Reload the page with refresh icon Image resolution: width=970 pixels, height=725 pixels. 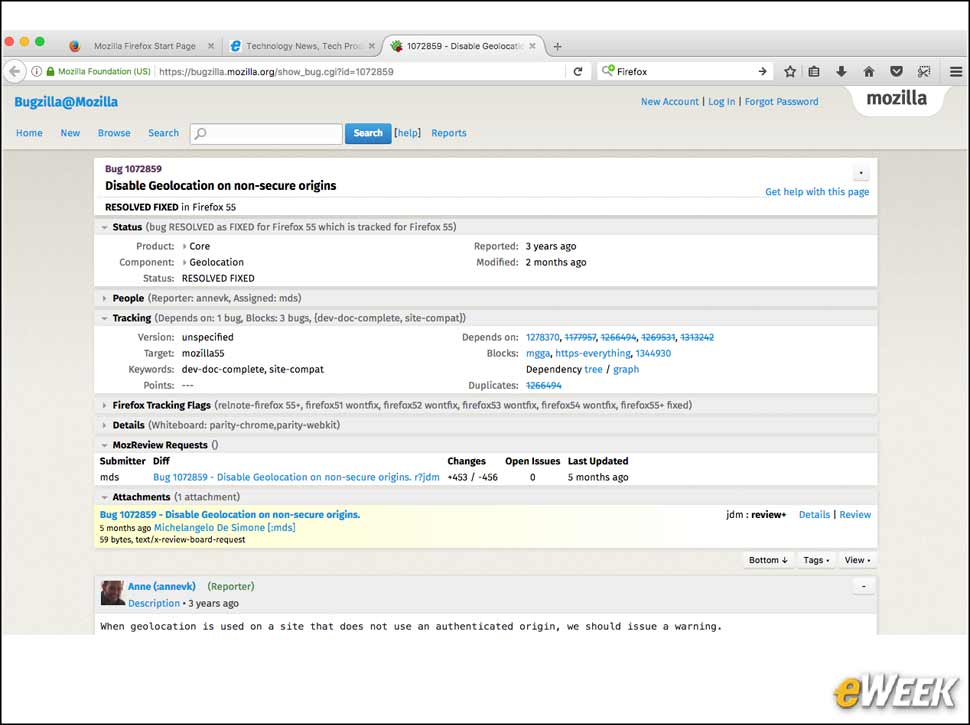coord(578,72)
